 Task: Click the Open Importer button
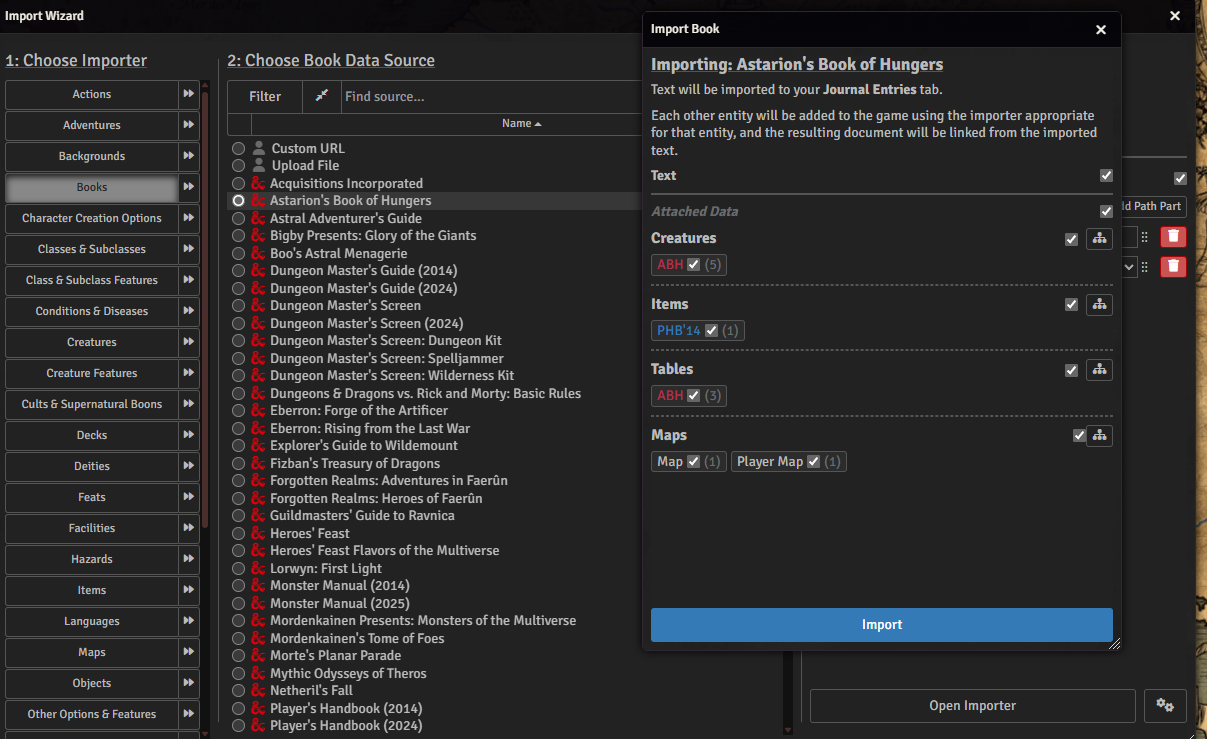[x=972, y=705]
